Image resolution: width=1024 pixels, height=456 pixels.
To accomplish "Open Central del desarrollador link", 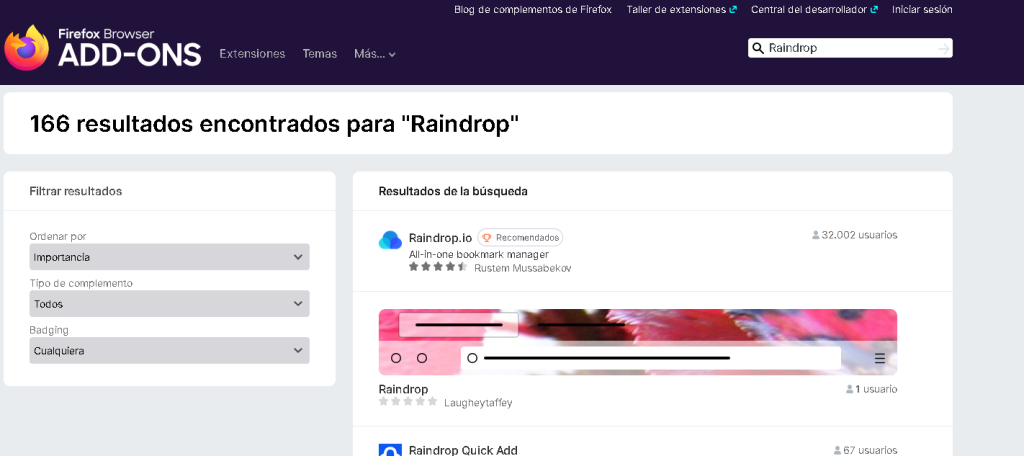I will tap(813, 10).
